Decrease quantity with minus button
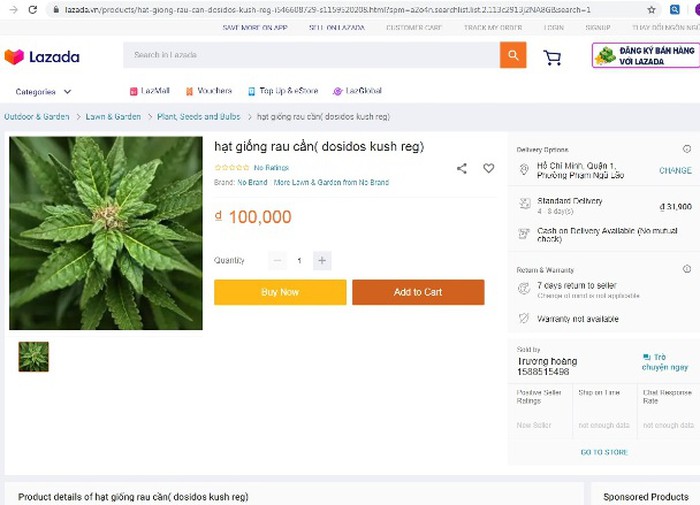 tap(278, 260)
